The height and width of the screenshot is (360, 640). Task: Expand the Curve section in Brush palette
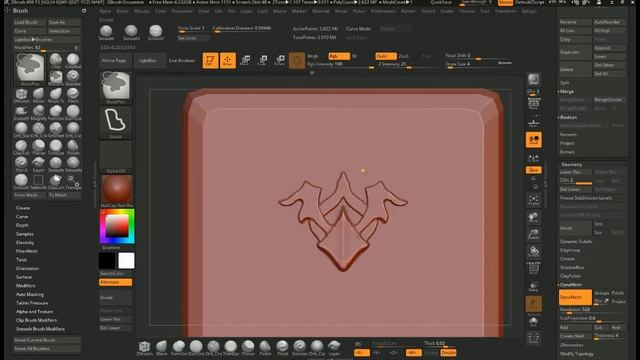(22, 217)
